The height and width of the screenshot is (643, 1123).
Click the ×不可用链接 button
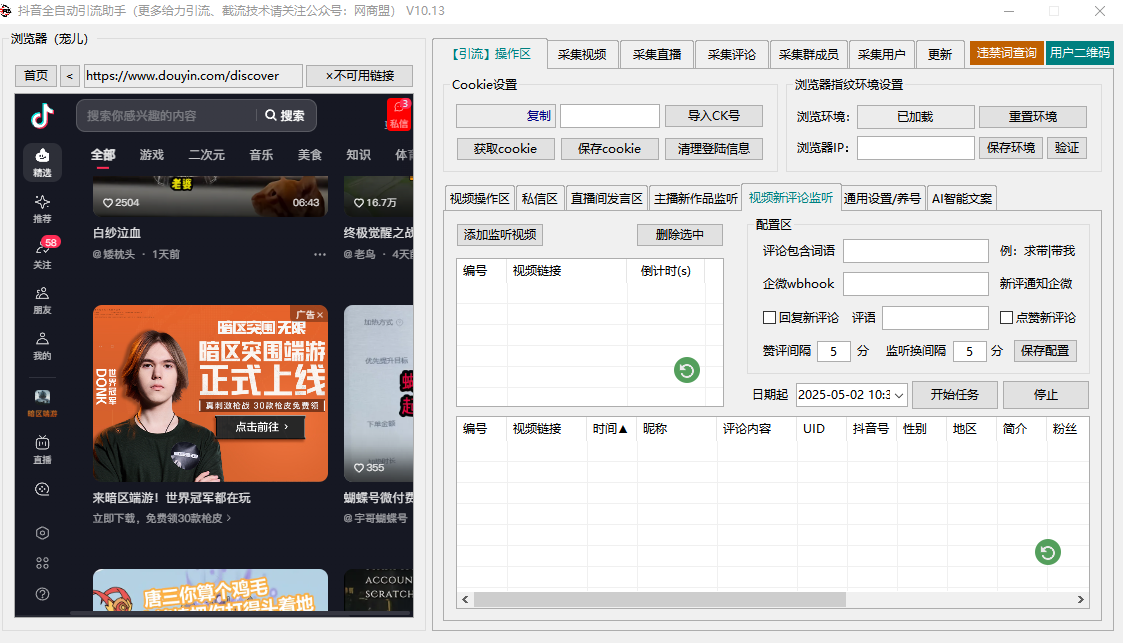(x=360, y=76)
